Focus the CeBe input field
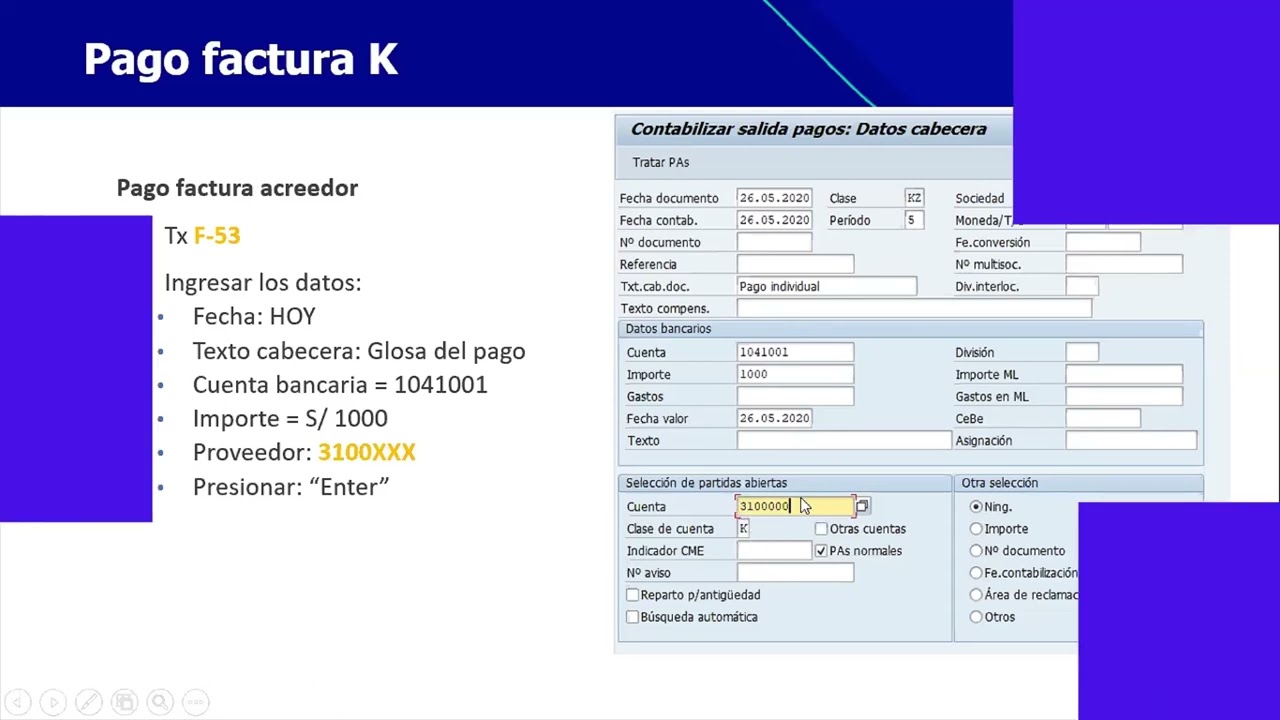1280x720 pixels. pyautogui.click(x=1103, y=418)
